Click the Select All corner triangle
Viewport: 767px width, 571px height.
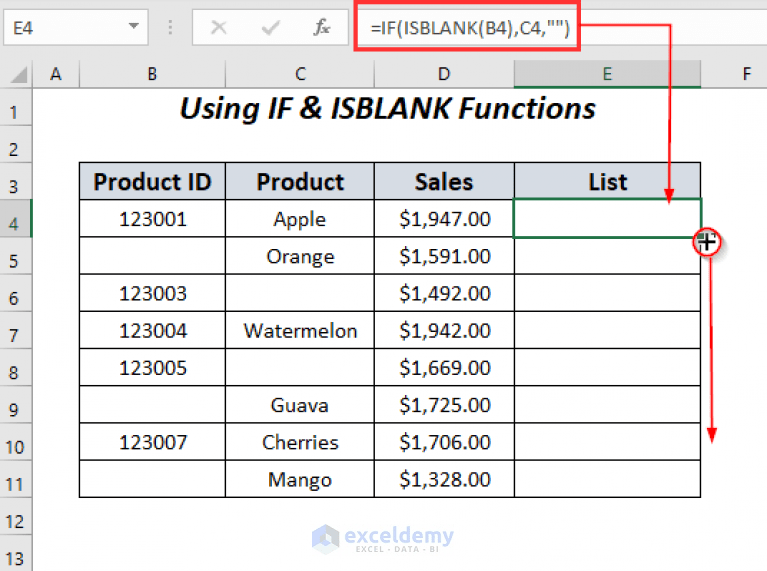coord(17,74)
